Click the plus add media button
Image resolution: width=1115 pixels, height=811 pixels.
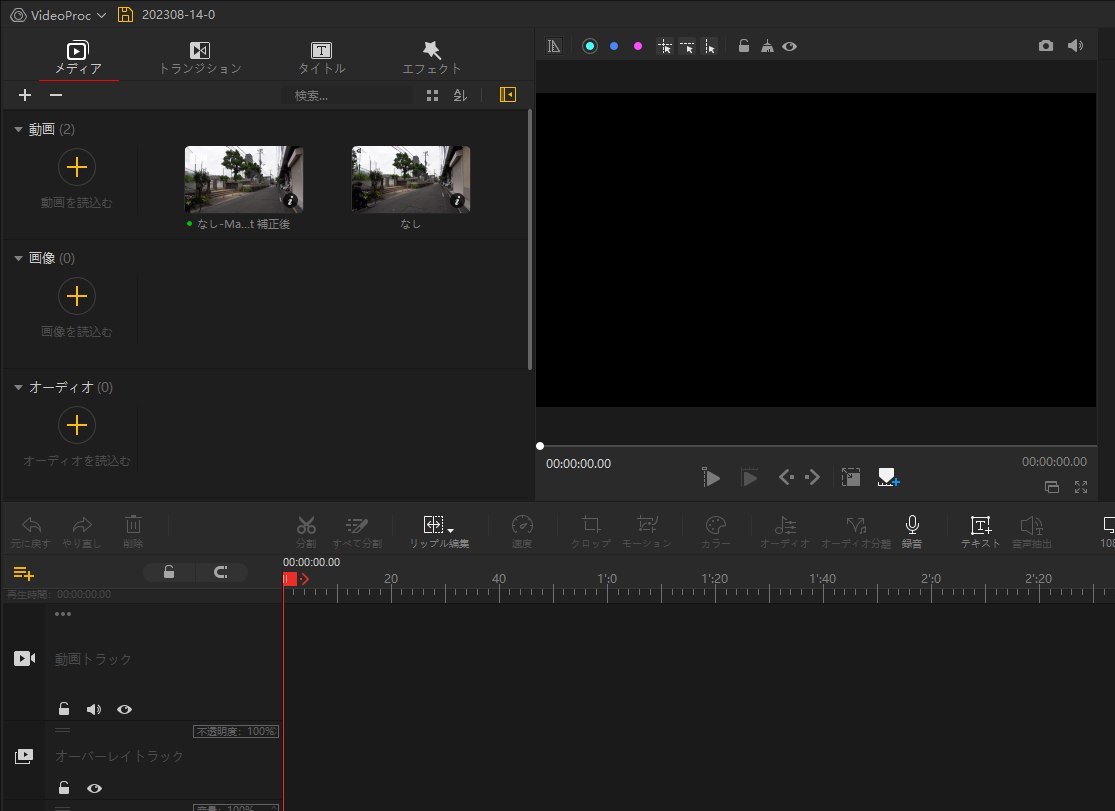[x=25, y=95]
